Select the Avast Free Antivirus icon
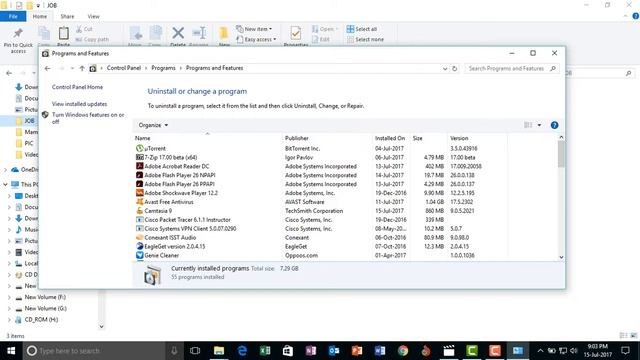This screenshot has width=640, height=360. [140, 202]
